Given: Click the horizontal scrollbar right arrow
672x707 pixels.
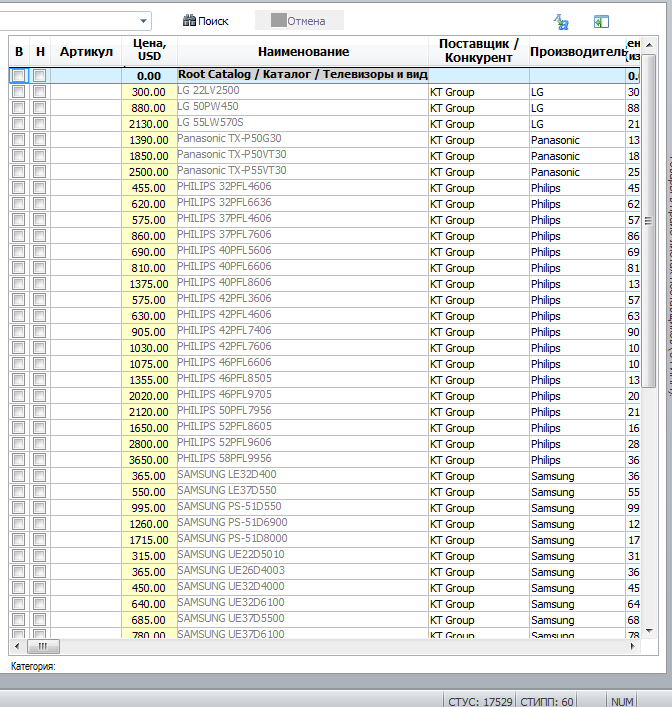Looking at the screenshot, I should coord(633,646).
